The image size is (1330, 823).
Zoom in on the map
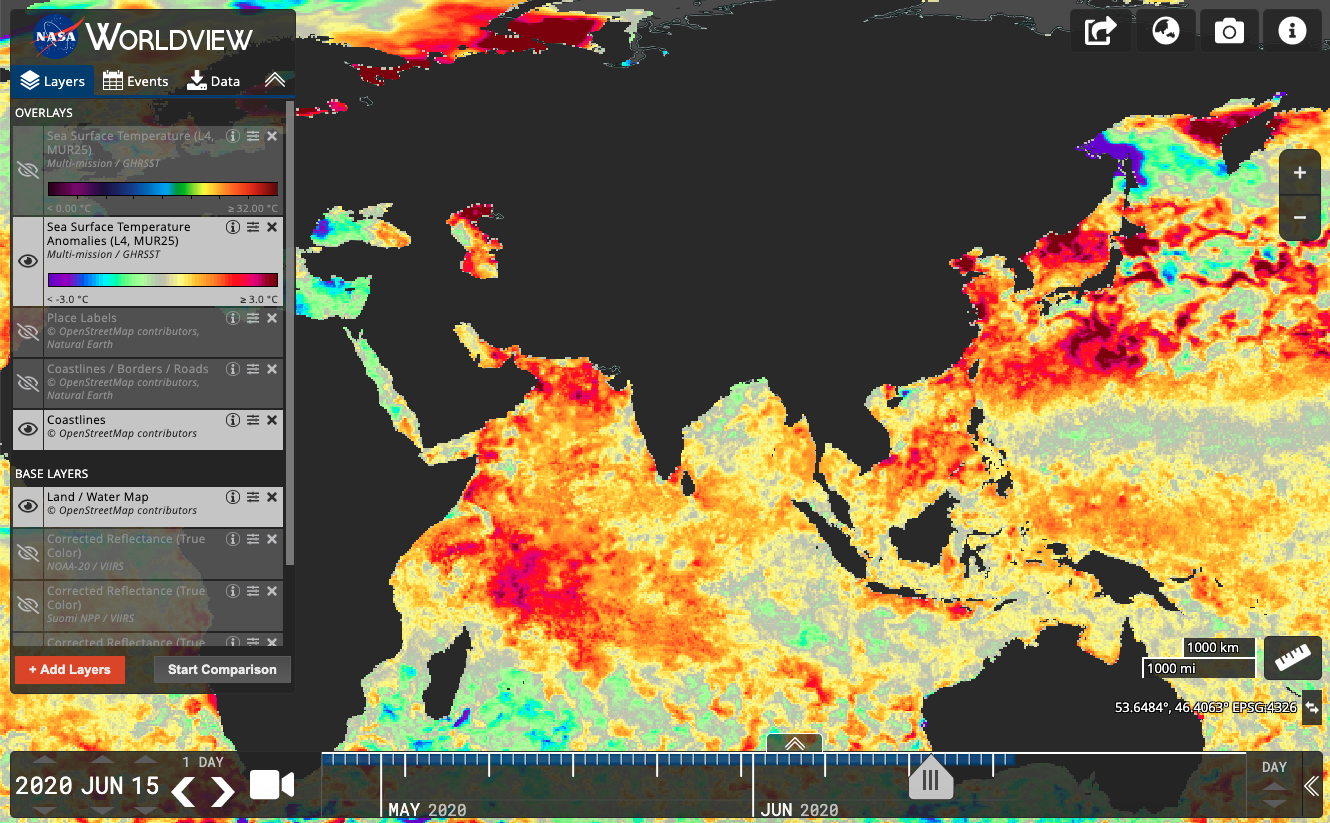pos(1300,173)
